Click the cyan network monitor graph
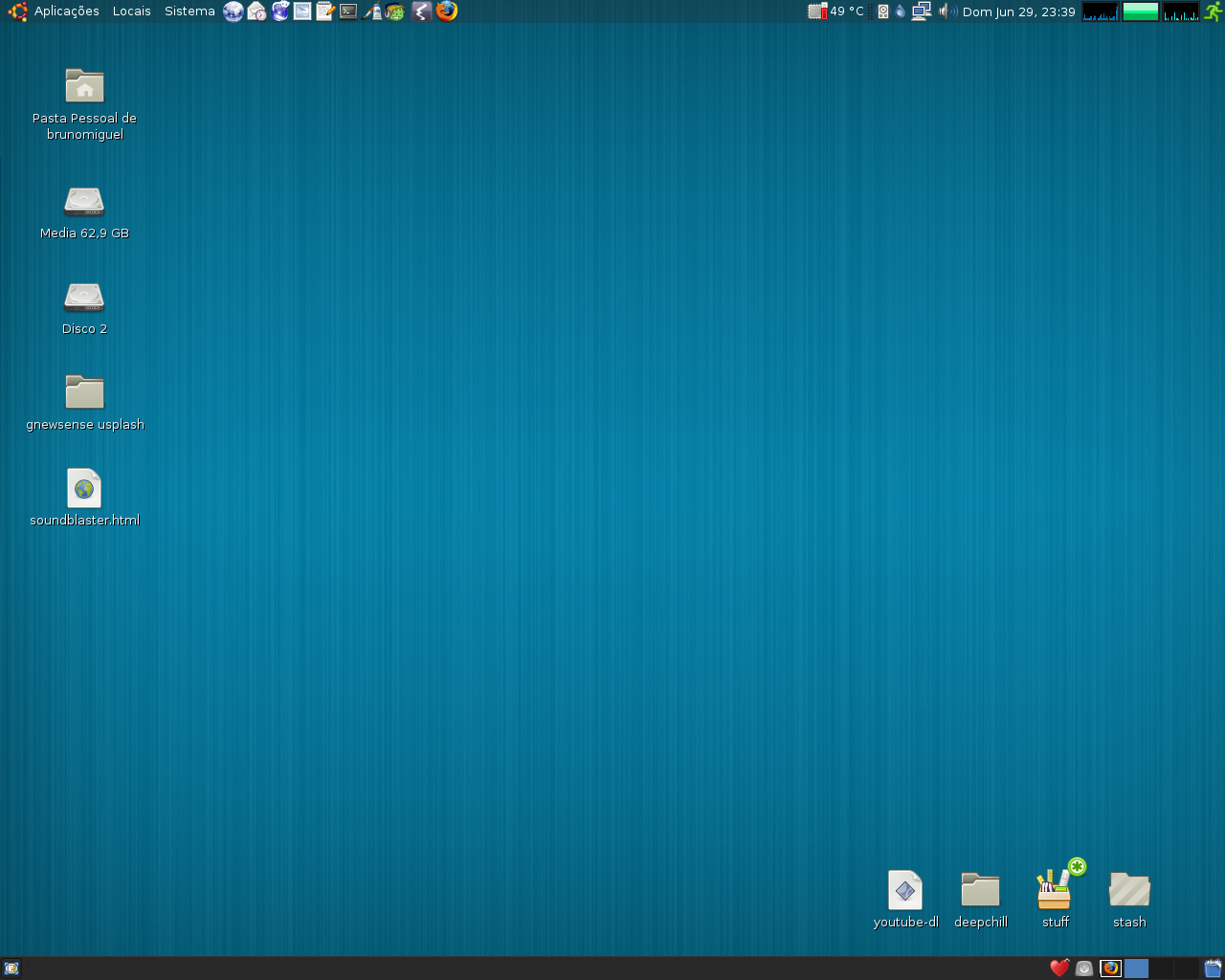Image resolution: width=1225 pixels, height=980 pixels. coord(1181,11)
